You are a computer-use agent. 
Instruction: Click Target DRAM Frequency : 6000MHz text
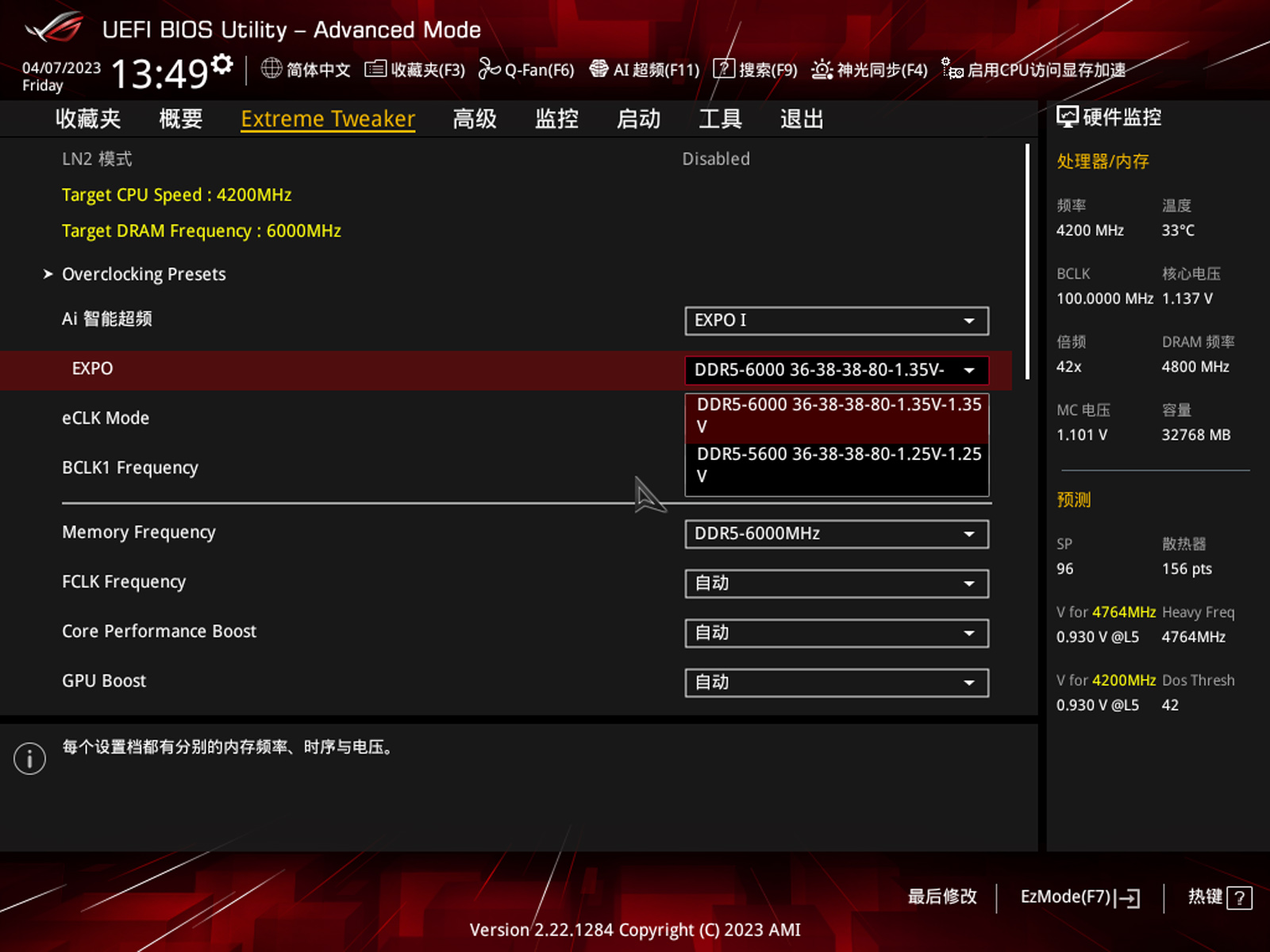pyautogui.click(x=202, y=231)
